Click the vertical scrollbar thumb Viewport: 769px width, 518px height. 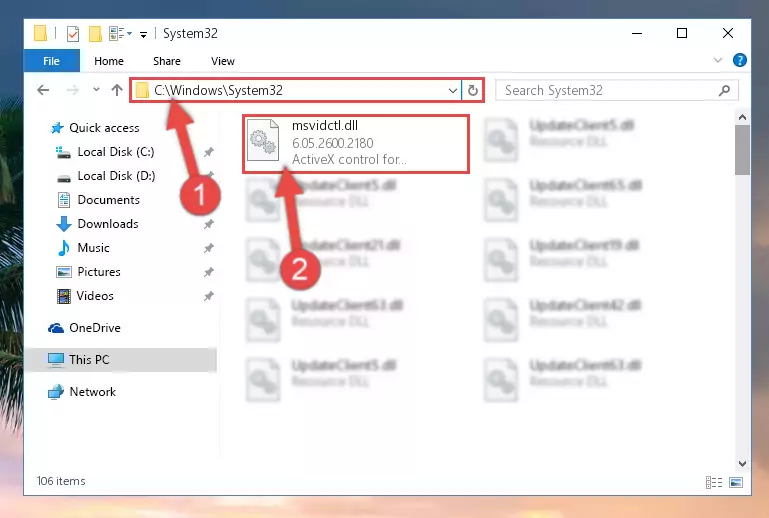742,150
